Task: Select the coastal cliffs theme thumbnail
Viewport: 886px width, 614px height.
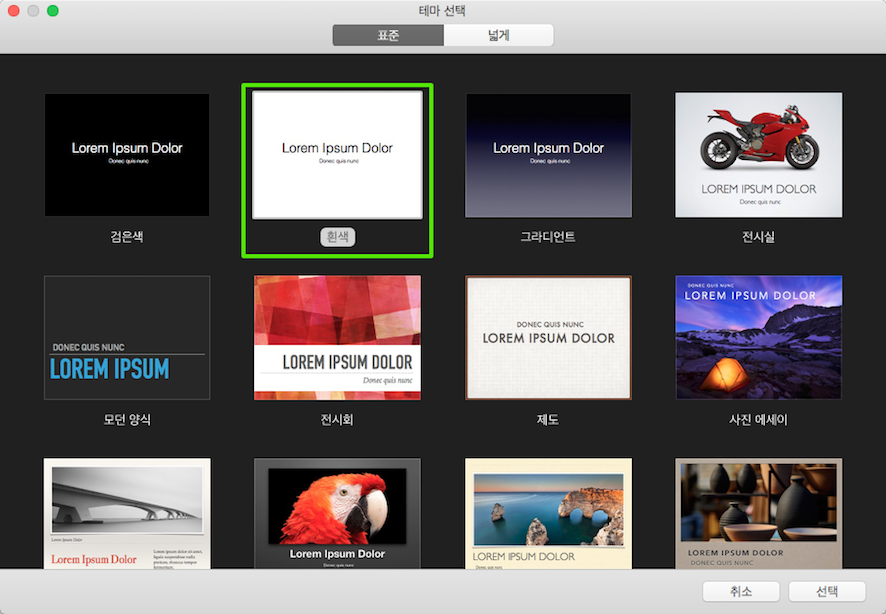Action: [548, 513]
